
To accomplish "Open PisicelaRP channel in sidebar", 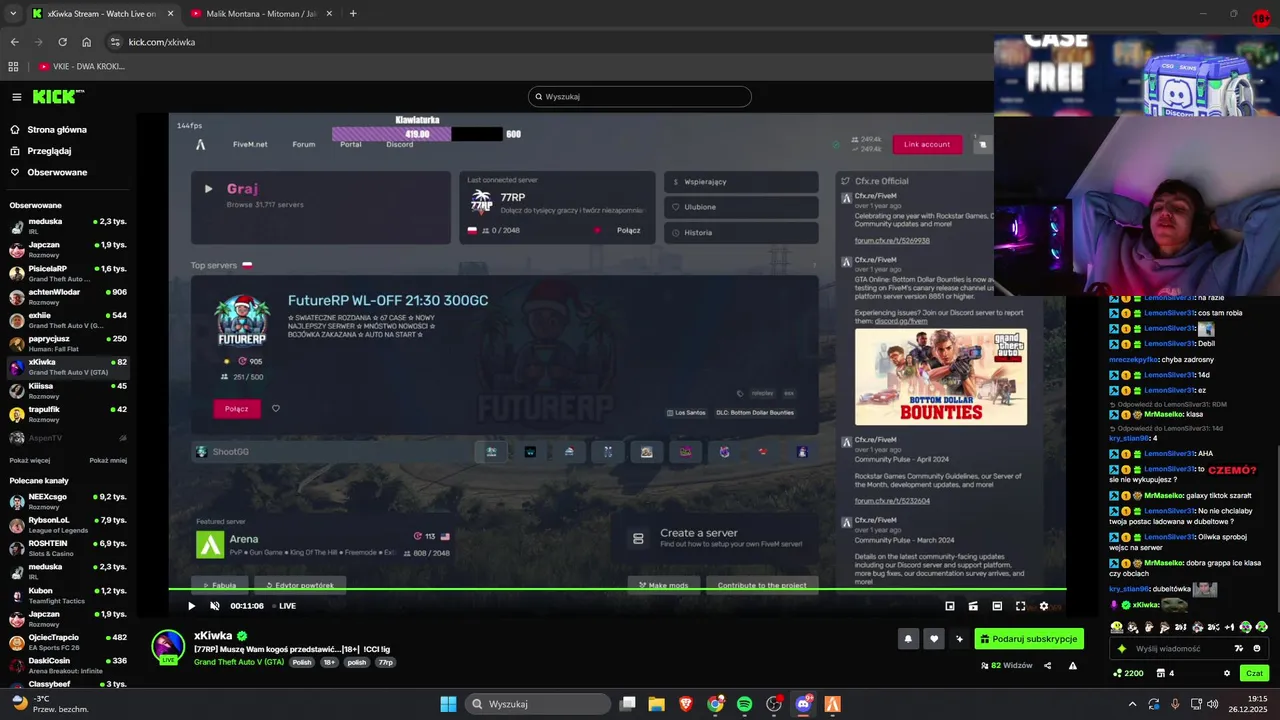I will pos(68,273).
